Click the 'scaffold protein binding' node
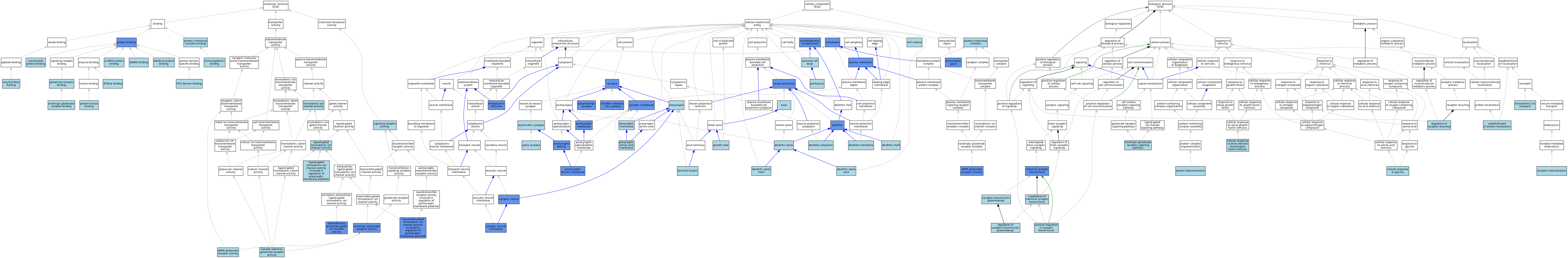The image size is (1568, 258). click(x=114, y=62)
